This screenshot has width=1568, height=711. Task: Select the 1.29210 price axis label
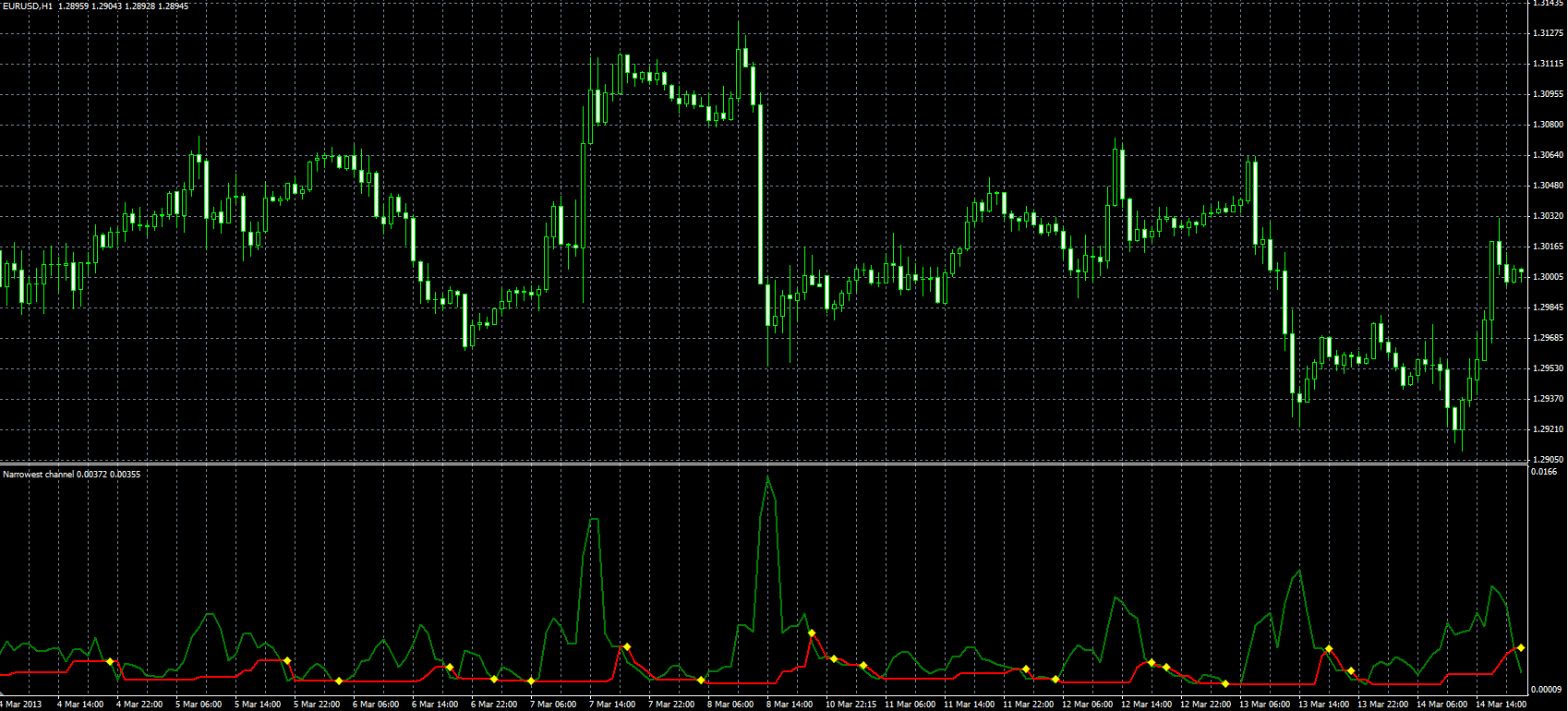click(x=1548, y=429)
